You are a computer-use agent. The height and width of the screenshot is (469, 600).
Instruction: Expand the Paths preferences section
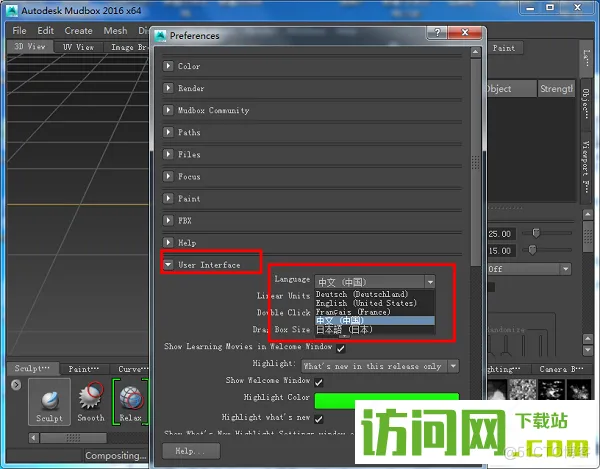168,132
